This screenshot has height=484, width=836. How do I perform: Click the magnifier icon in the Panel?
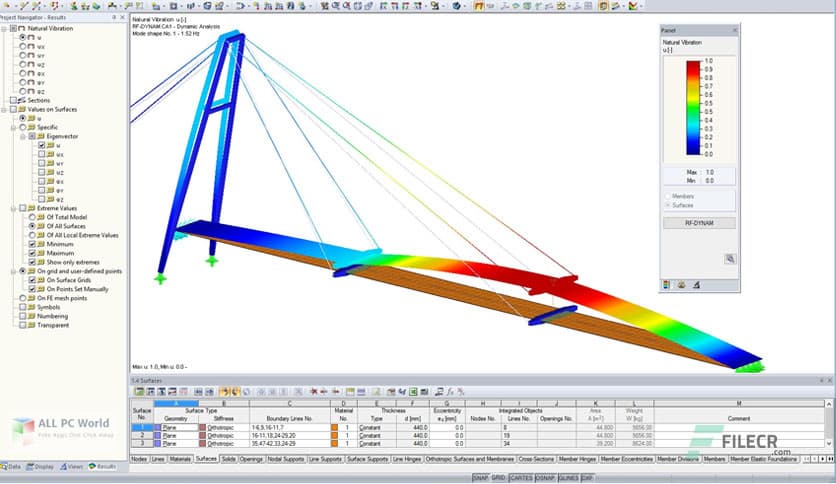pyautogui.click(x=730, y=259)
